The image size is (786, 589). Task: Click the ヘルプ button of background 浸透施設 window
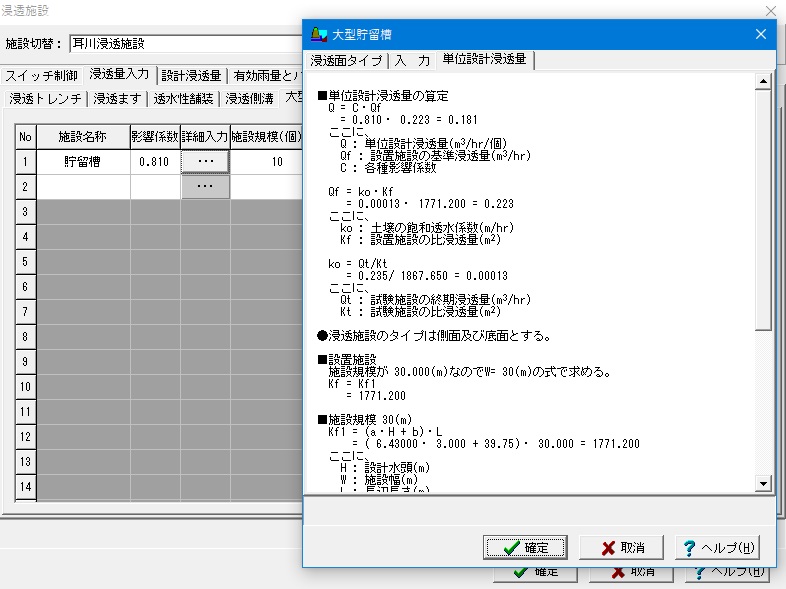(x=727, y=574)
